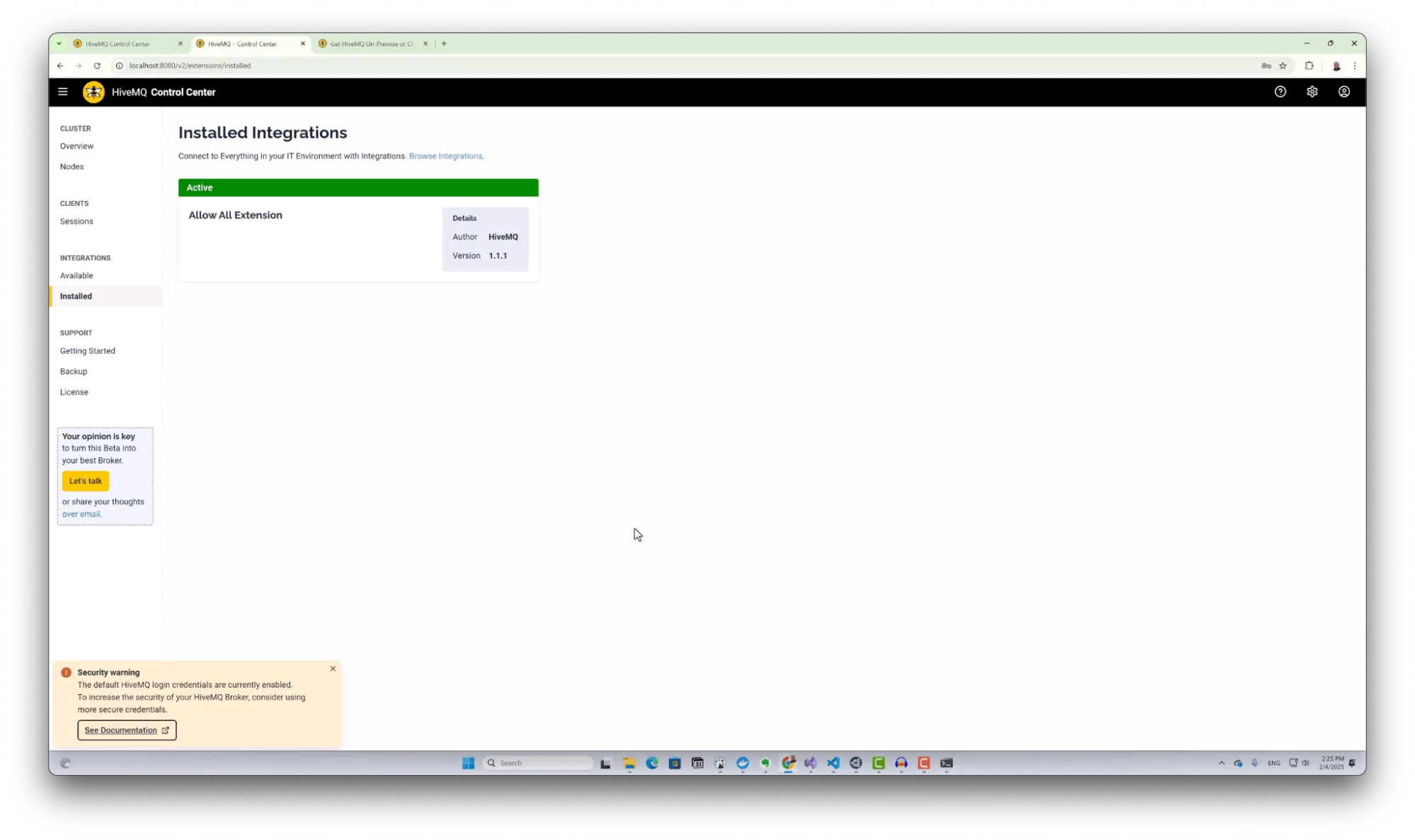Open Chrome three-dot menu
This screenshot has width=1415, height=840.
tap(1354, 66)
